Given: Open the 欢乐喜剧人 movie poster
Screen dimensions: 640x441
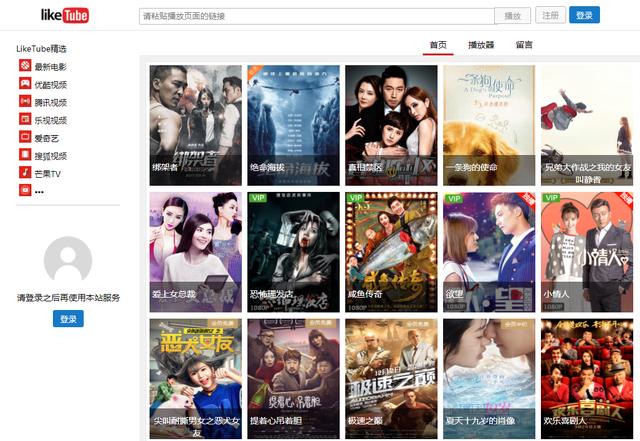Looking at the screenshot, I should [587, 379].
